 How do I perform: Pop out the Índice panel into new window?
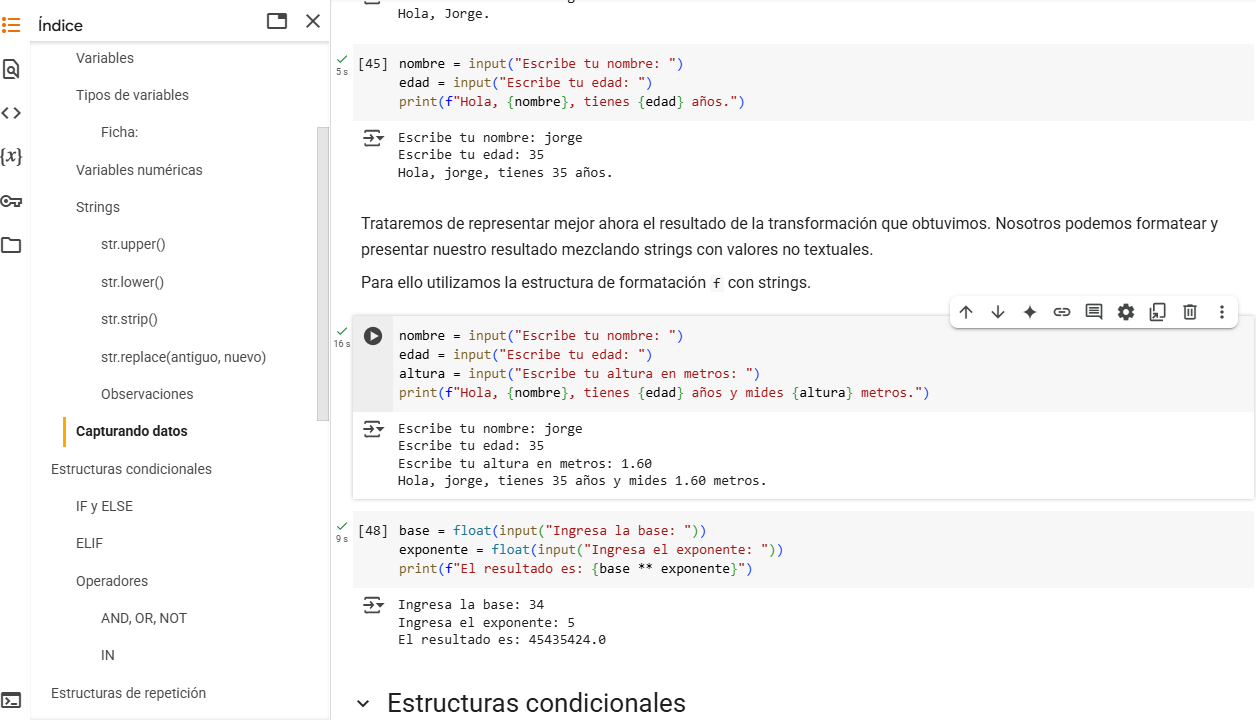[277, 21]
